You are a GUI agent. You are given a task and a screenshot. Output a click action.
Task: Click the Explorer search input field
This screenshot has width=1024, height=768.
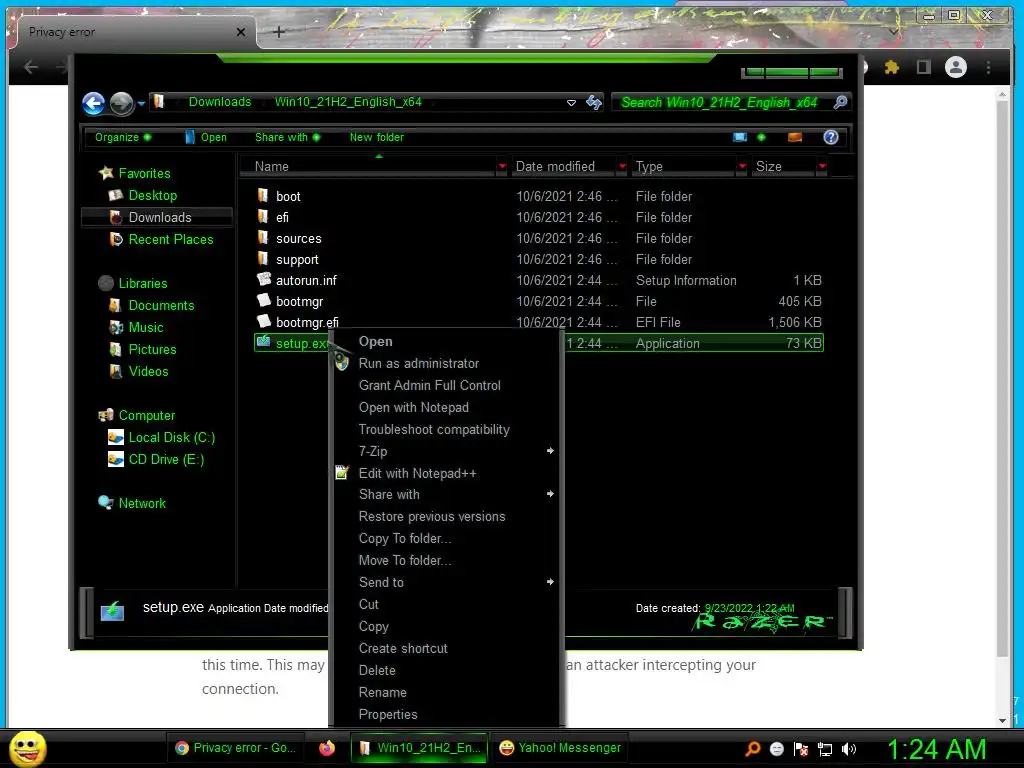(720, 103)
